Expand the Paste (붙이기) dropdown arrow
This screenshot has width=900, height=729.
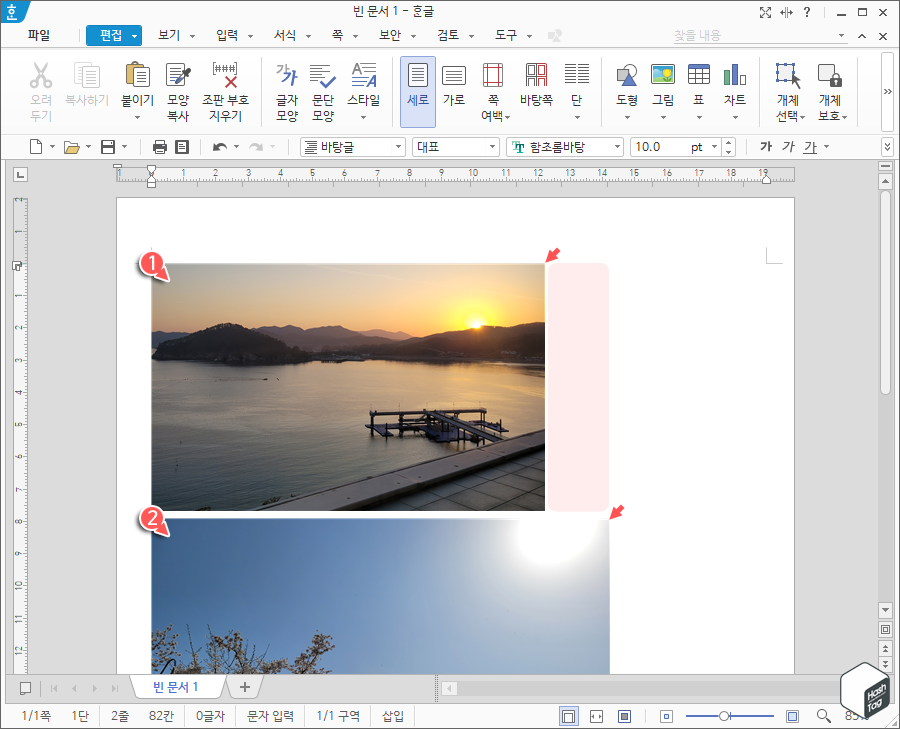(137, 118)
